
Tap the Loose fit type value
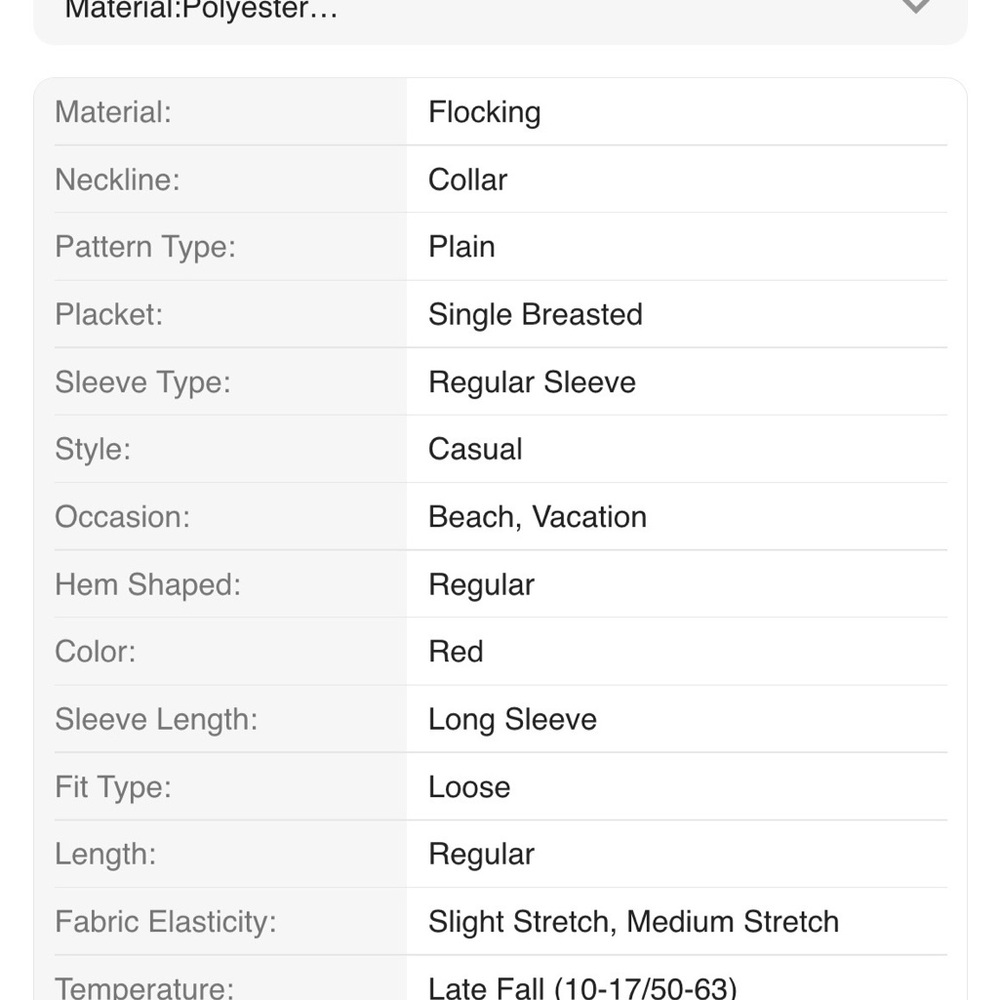(x=469, y=787)
